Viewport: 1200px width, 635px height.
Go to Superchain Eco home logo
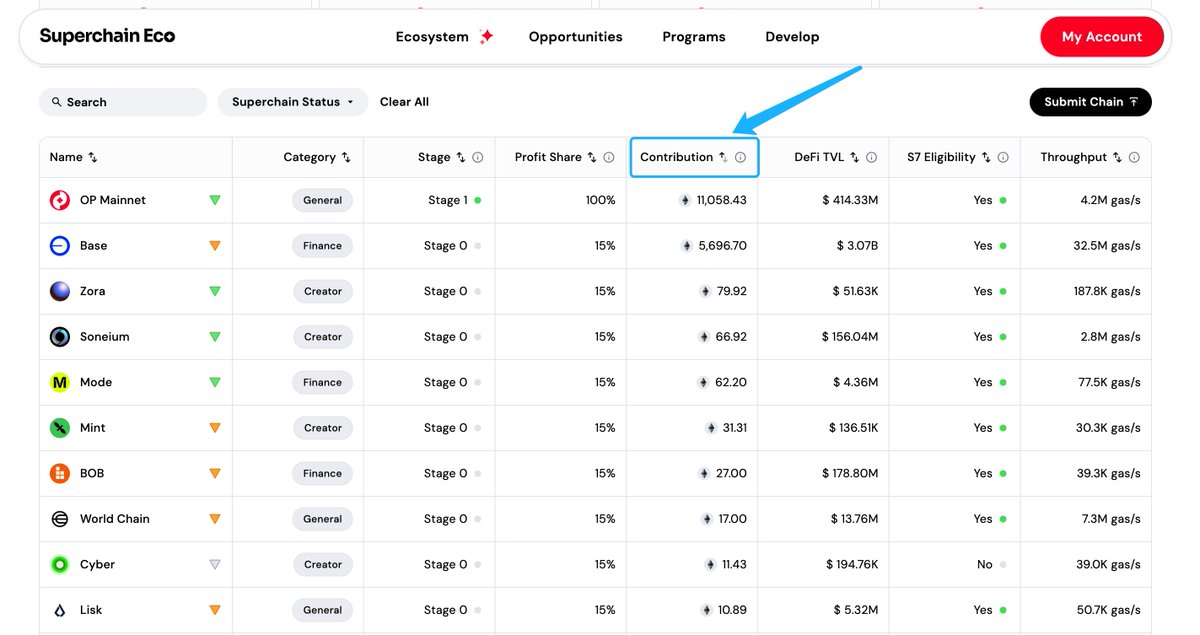tap(107, 36)
